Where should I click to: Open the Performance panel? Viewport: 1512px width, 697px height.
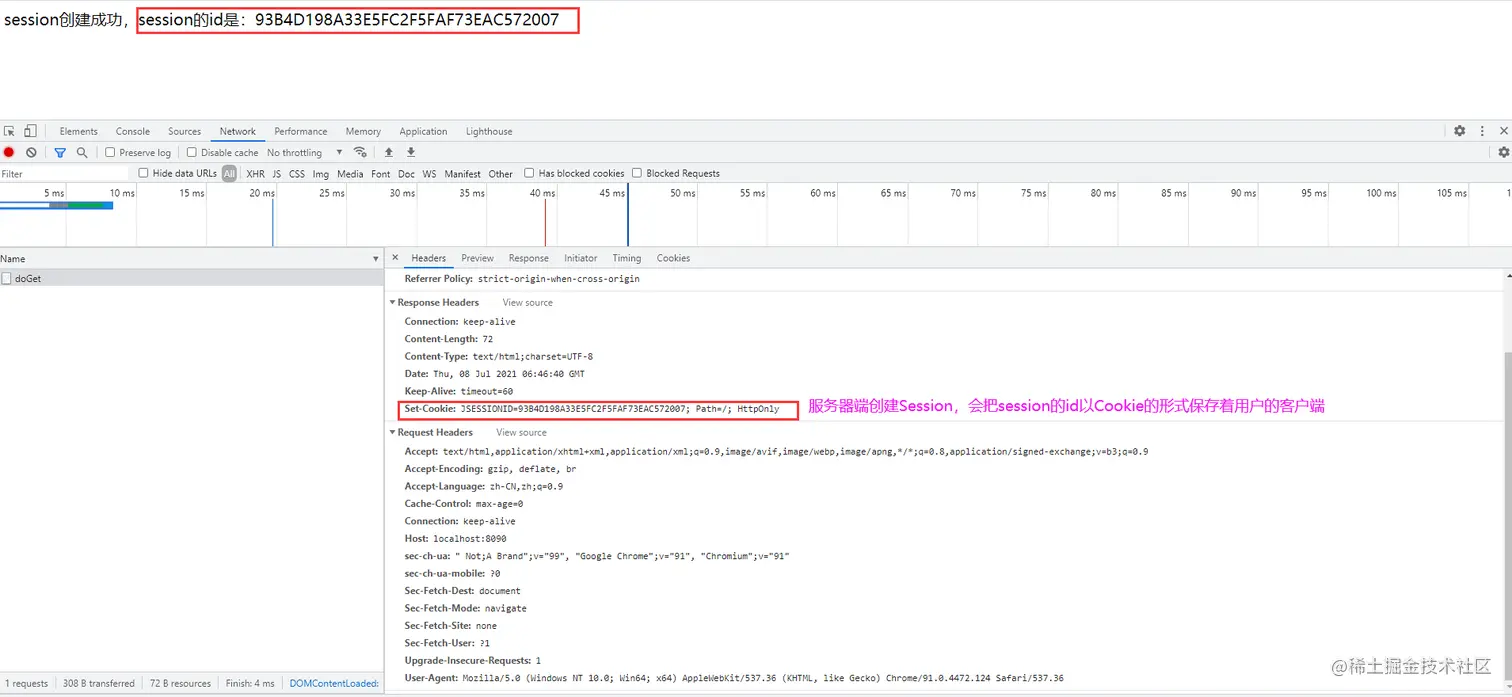(x=301, y=131)
